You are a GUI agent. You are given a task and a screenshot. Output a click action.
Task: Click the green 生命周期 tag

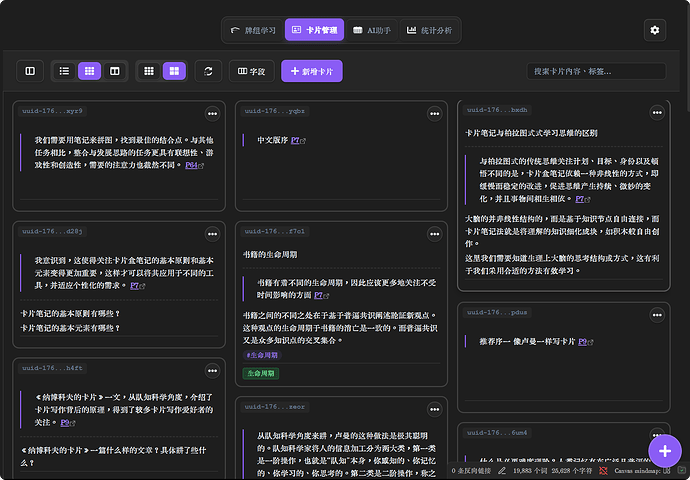261,373
